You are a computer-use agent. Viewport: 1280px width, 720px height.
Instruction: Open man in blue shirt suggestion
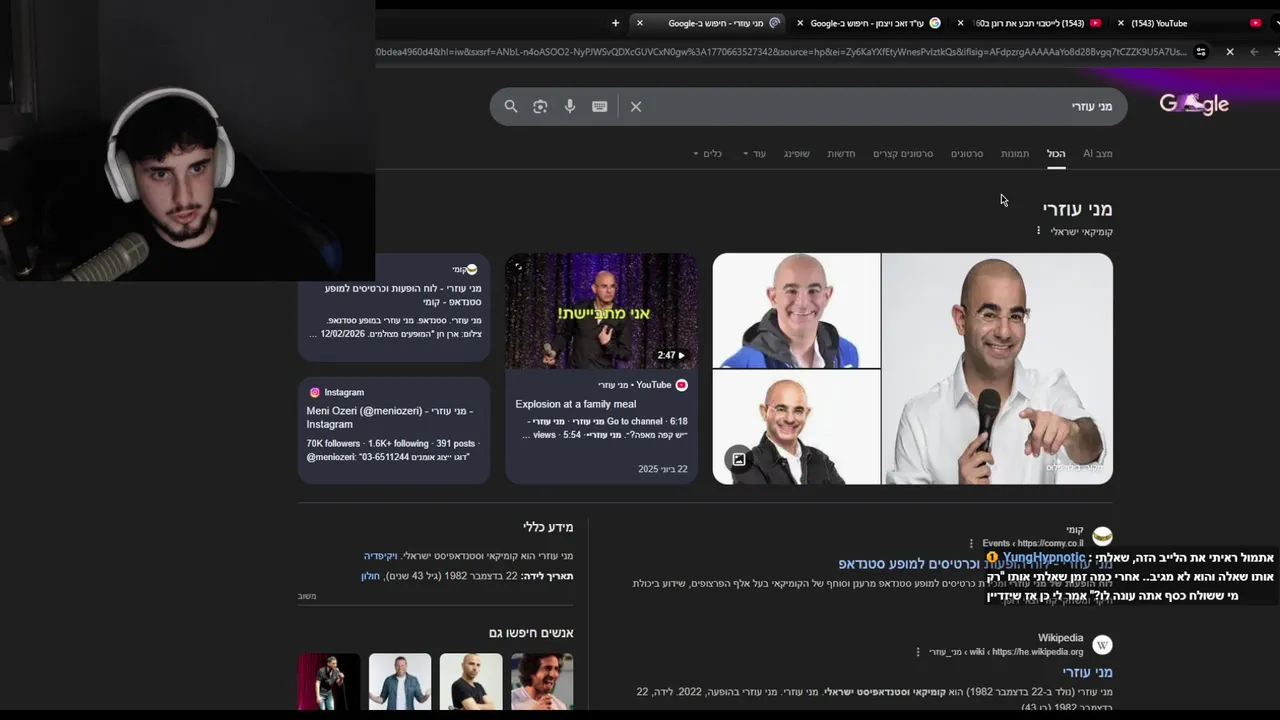click(x=400, y=682)
